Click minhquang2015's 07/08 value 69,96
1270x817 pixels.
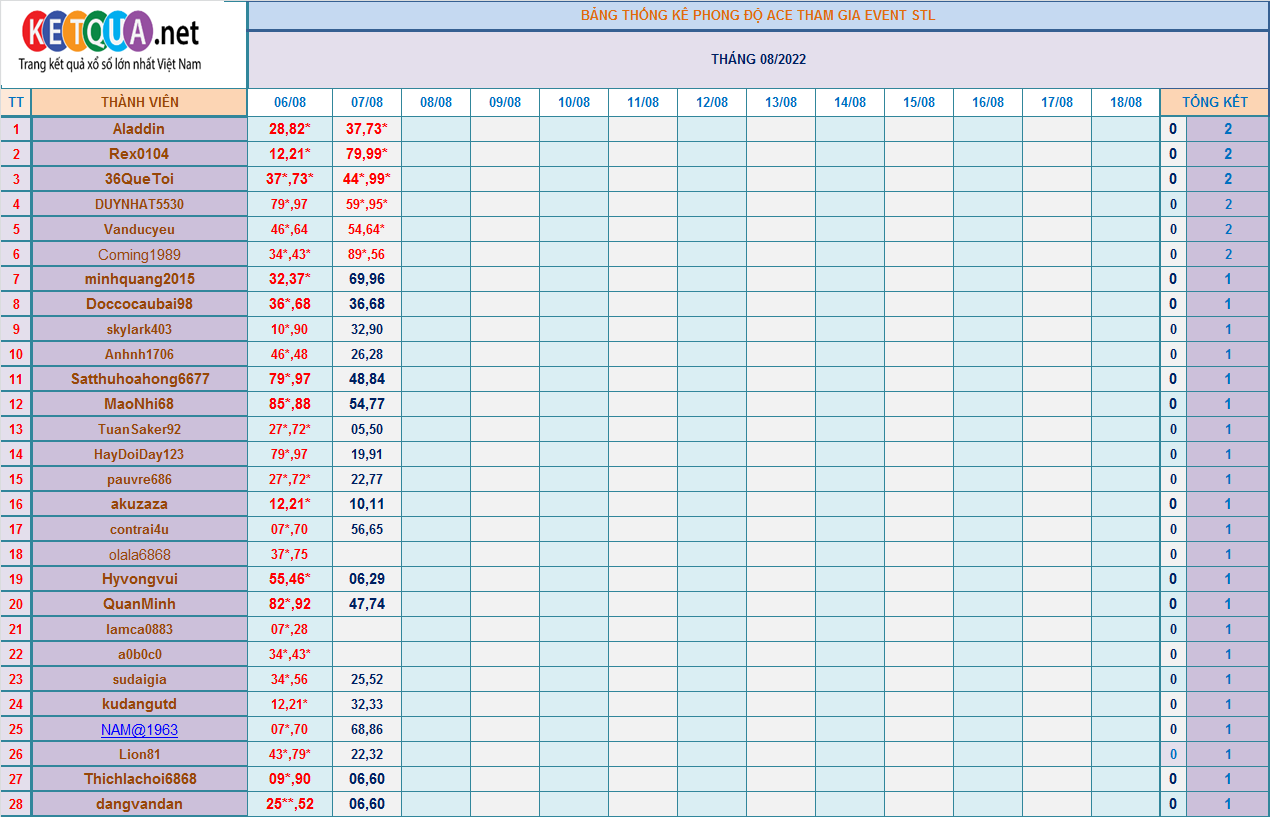[367, 279]
